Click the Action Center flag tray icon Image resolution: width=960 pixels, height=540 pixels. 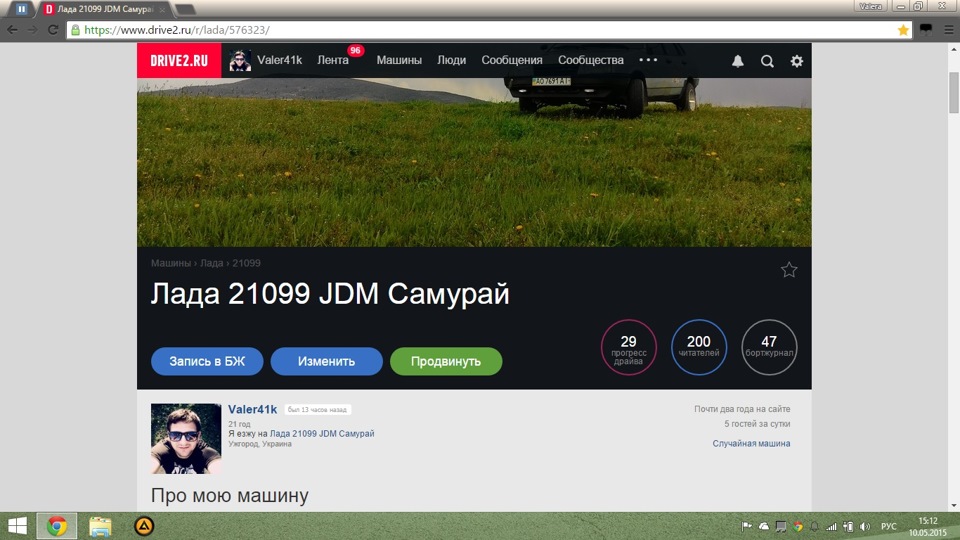[x=746, y=526]
